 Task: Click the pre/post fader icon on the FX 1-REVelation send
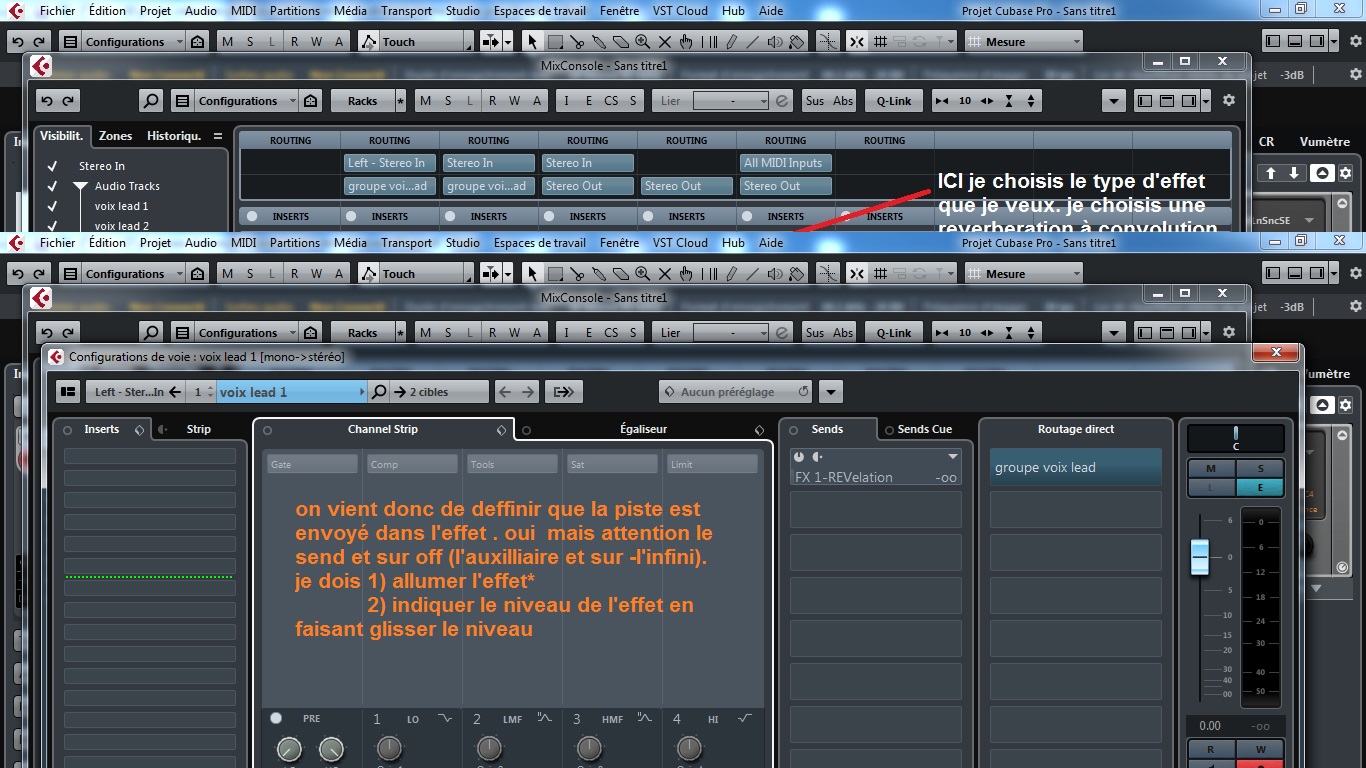click(x=818, y=457)
